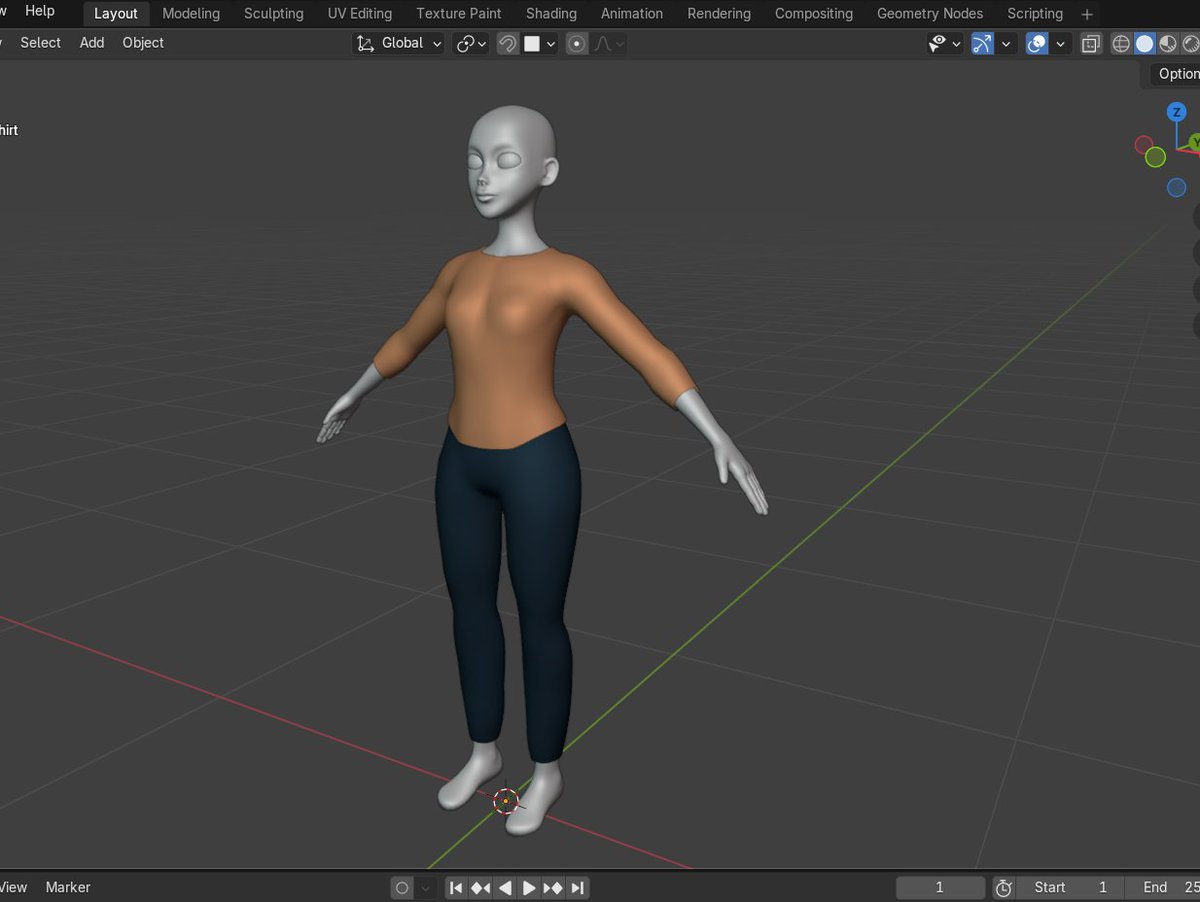Jump to the next keyframe
This screenshot has height=902, width=1200.
tap(553, 887)
